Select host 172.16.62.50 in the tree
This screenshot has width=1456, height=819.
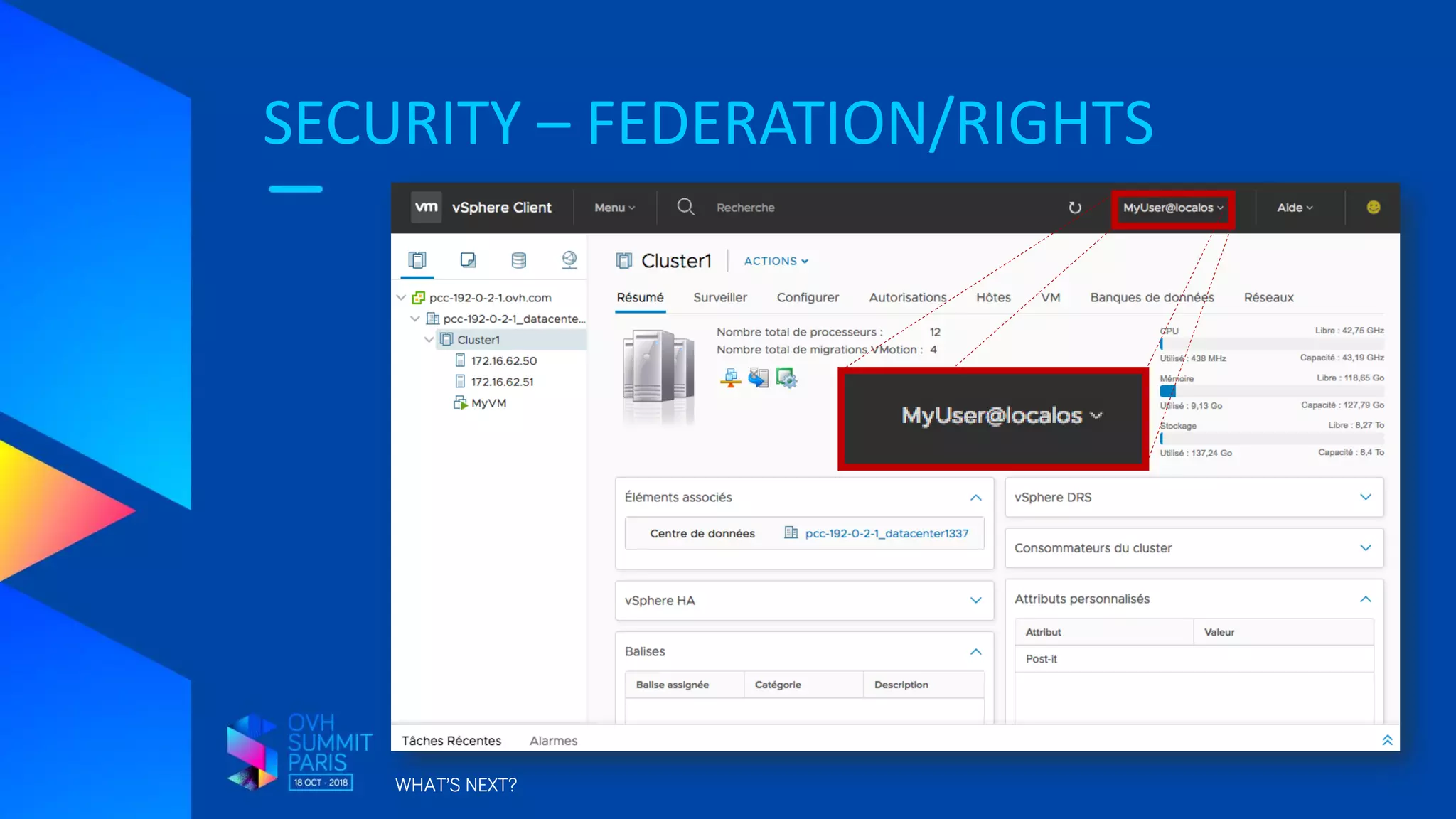[x=504, y=361]
